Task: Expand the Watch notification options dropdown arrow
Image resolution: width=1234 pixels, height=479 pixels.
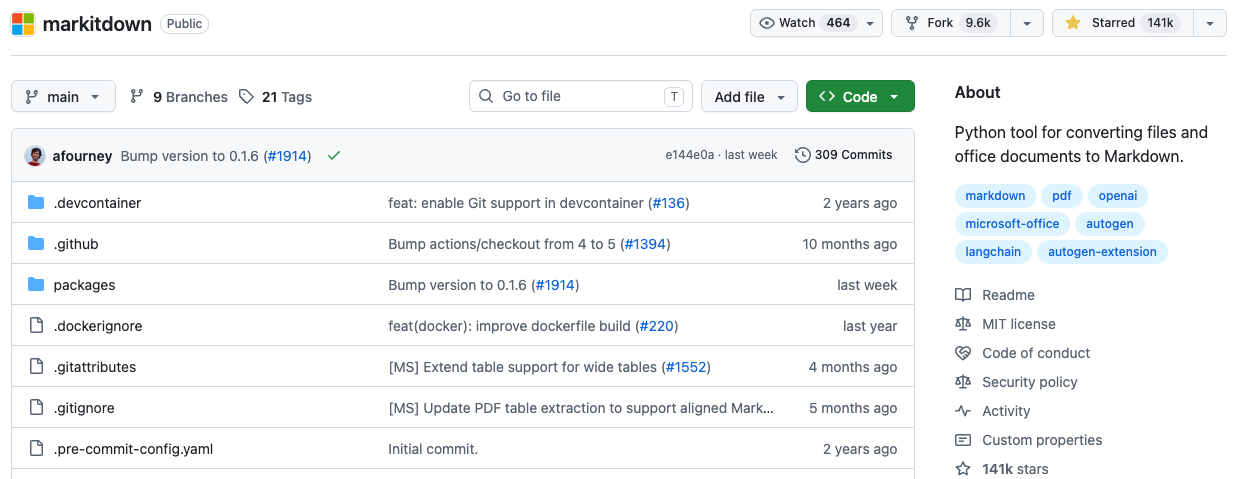Action: [870, 23]
